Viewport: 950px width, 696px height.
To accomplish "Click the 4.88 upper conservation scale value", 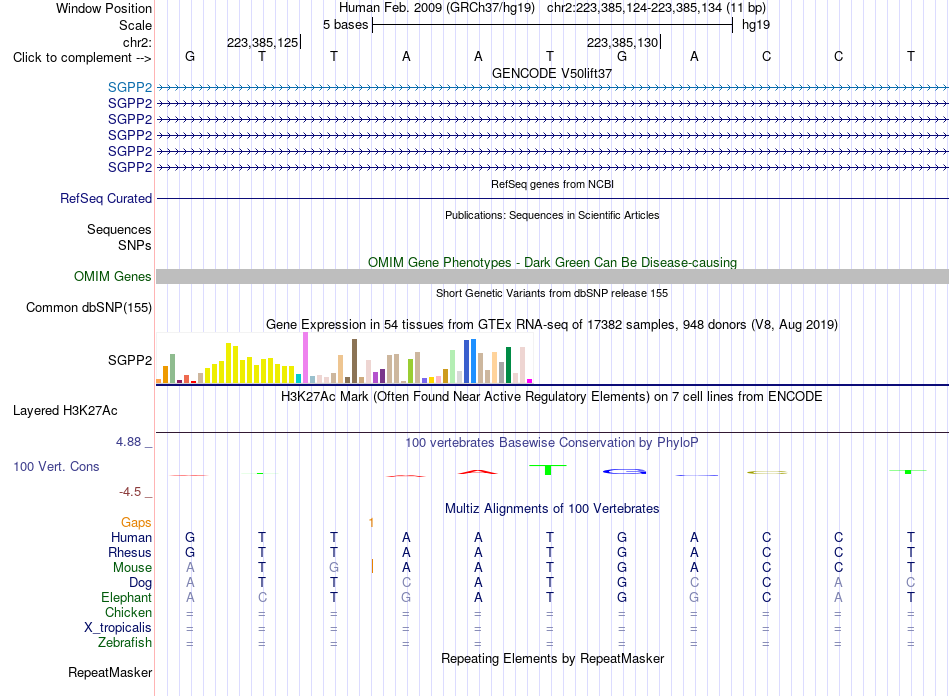I will click(x=128, y=442).
